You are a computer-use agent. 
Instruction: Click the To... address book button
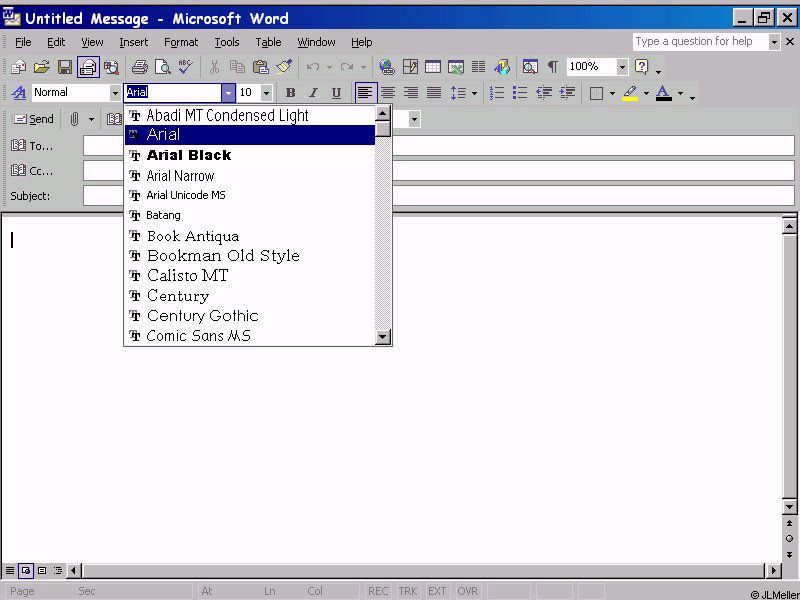[x=31, y=146]
